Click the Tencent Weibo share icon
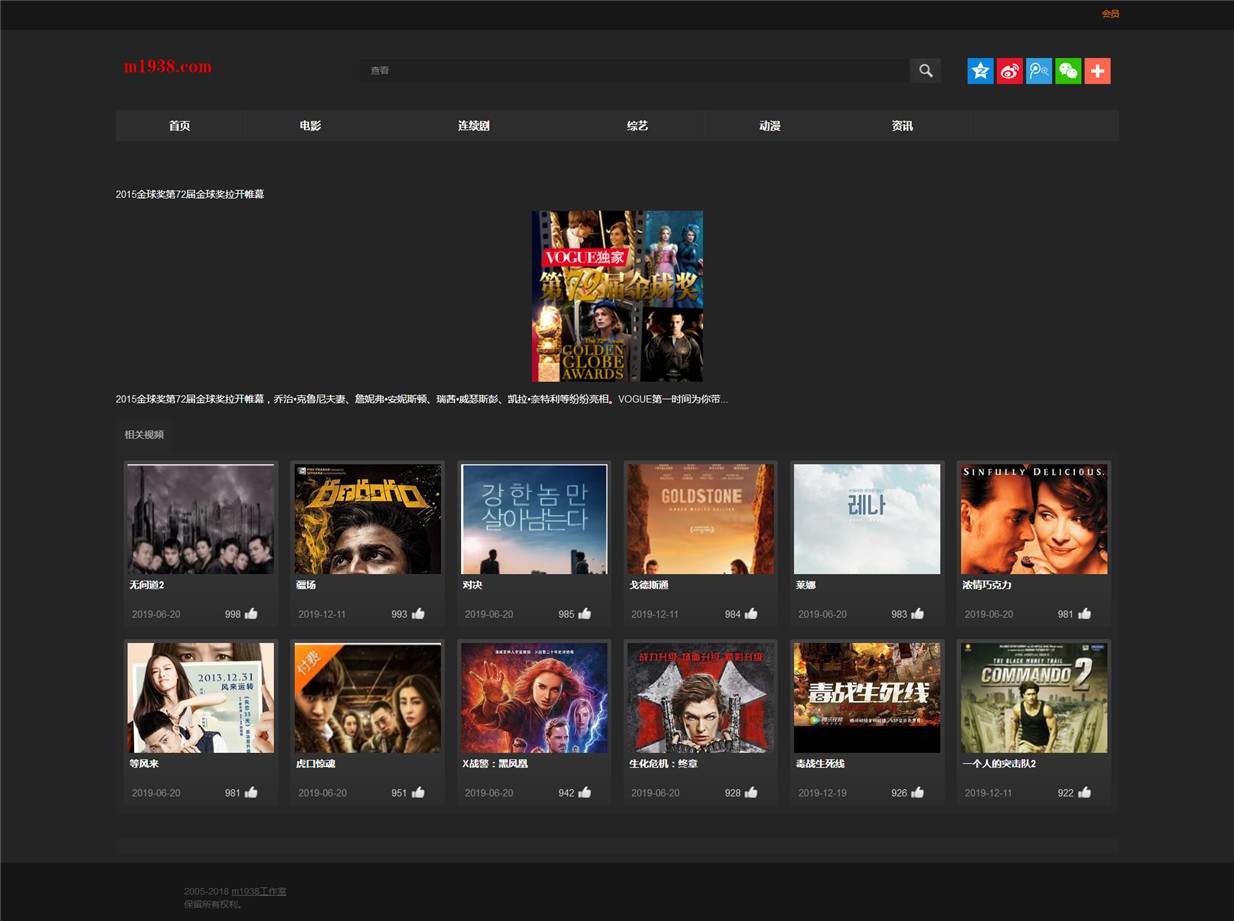The image size is (1234, 921). coord(1039,71)
